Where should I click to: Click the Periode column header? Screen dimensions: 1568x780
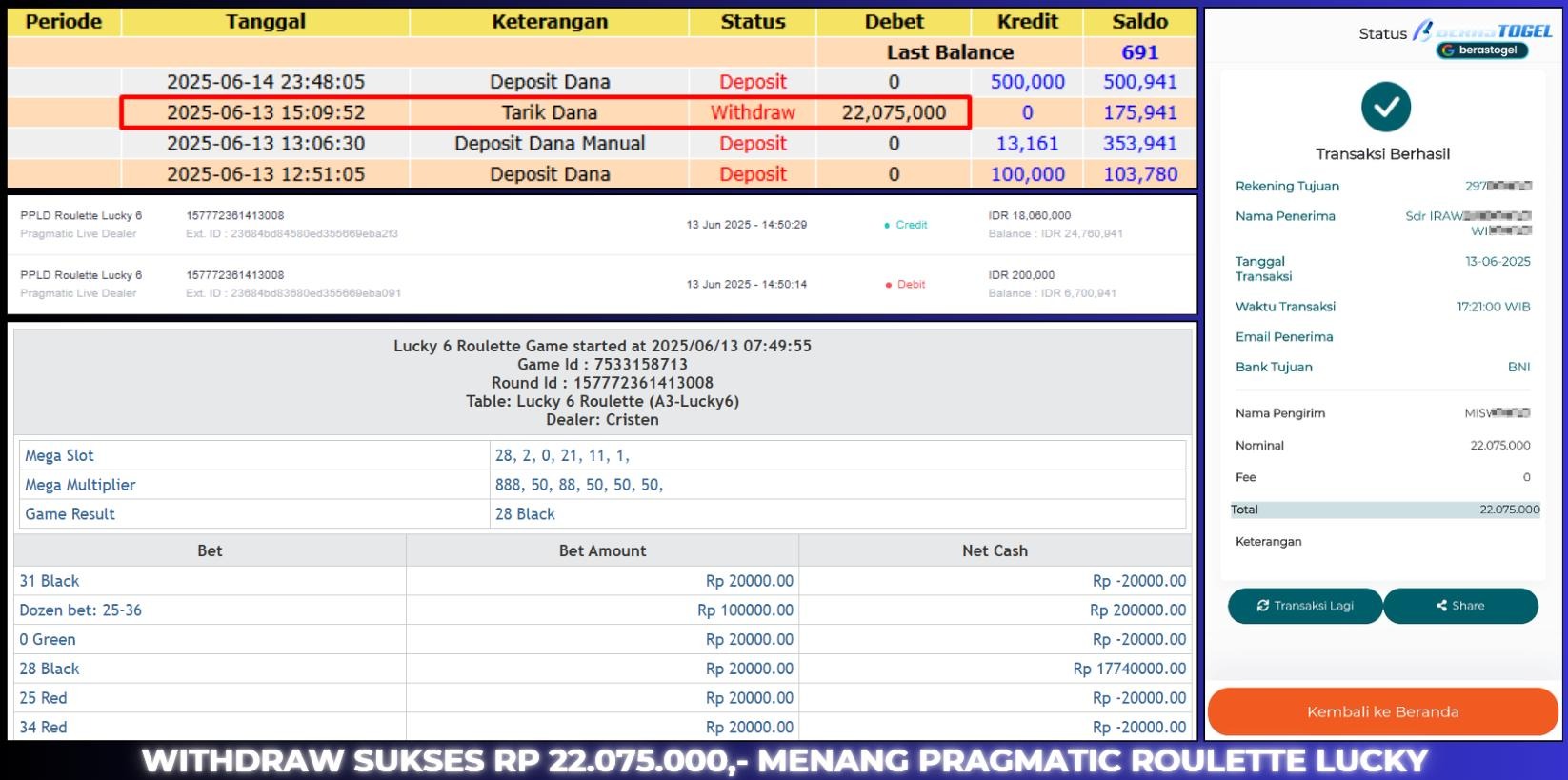coord(64,22)
